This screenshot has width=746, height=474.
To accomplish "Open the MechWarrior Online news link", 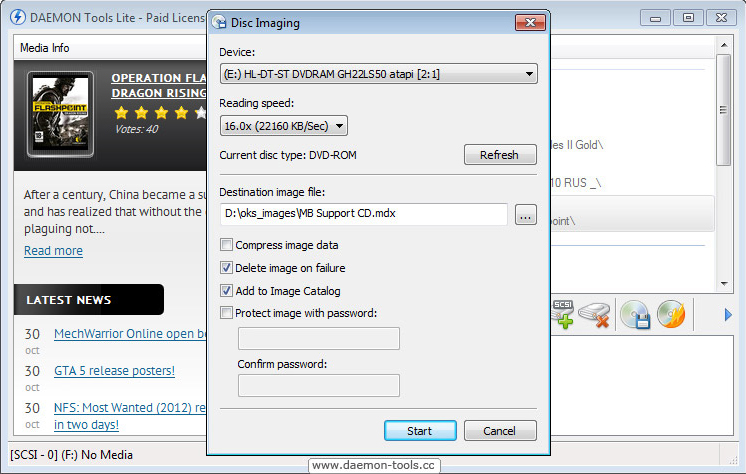I will coord(130,334).
